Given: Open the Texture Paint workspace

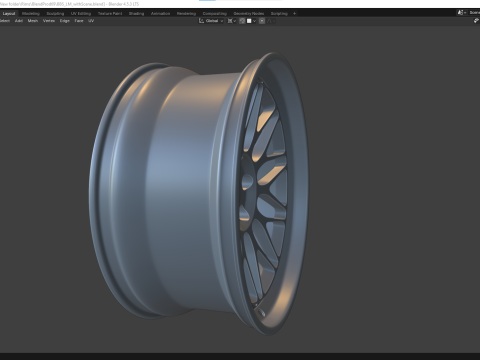Looking at the screenshot, I should 110,13.
